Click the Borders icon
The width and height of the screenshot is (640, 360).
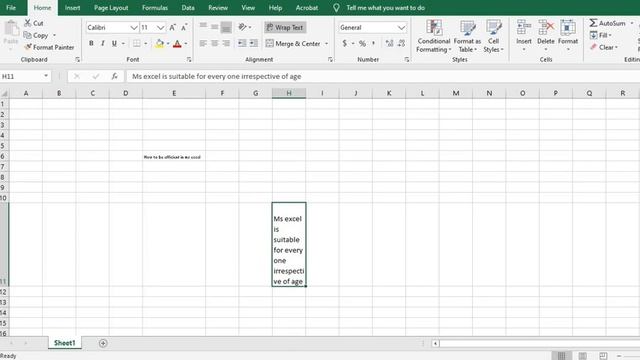[137, 43]
